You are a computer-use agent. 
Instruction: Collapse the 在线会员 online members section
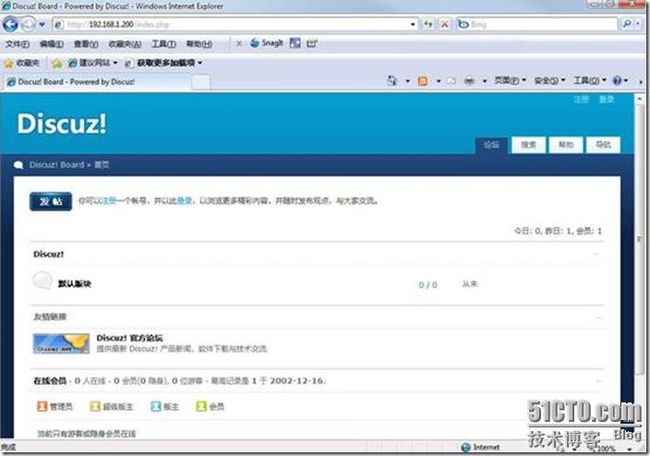pos(599,381)
